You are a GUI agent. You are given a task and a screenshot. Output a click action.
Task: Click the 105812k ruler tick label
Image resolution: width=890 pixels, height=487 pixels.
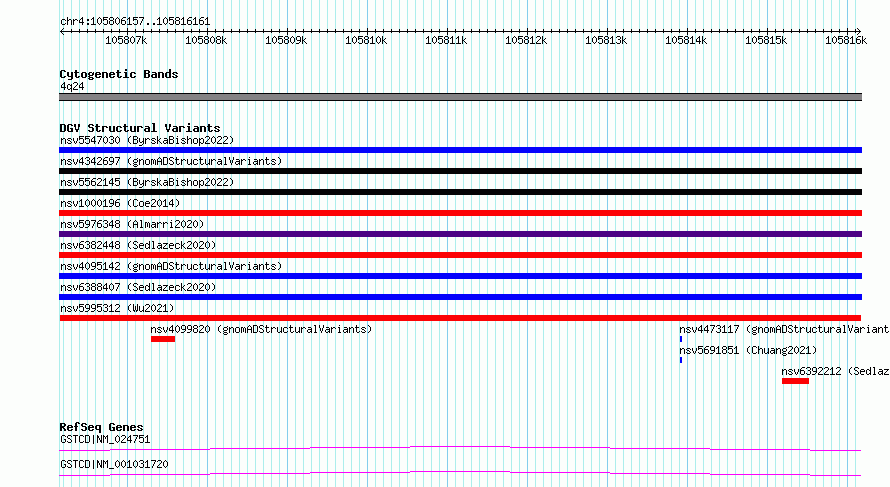pyautogui.click(x=526, y=40)
